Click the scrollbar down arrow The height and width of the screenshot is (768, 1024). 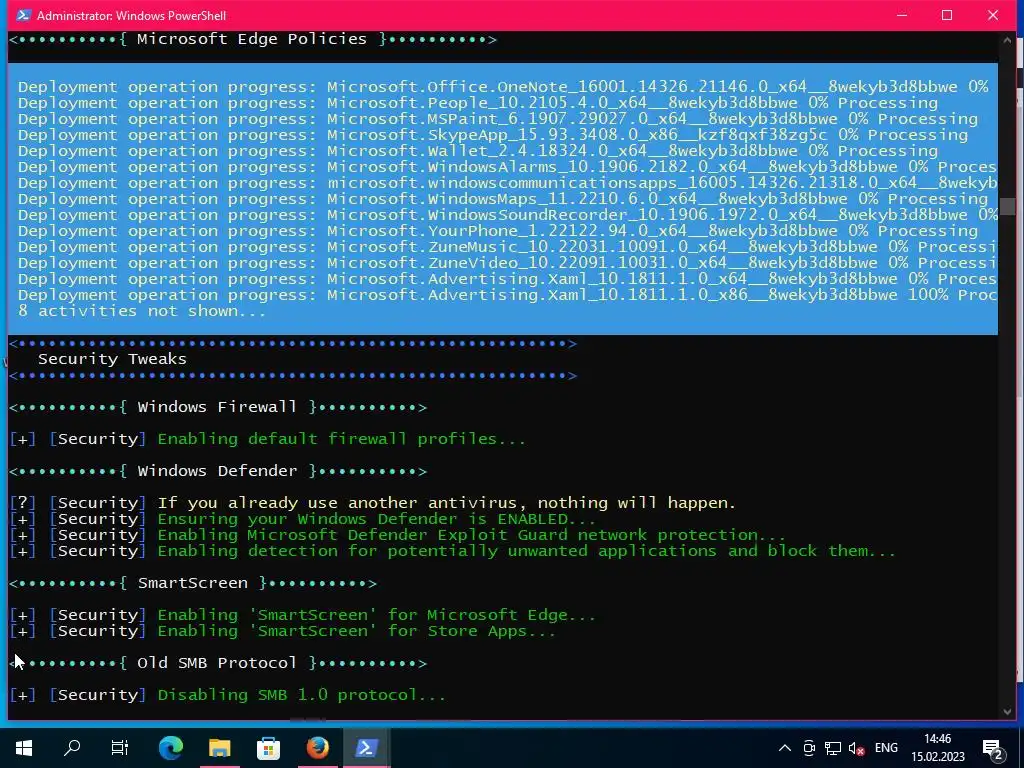[x=1006, y=711]
